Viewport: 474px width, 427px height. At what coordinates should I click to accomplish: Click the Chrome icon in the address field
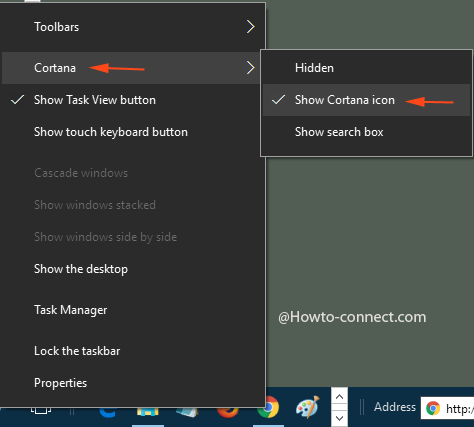click(x=433, y=408)
